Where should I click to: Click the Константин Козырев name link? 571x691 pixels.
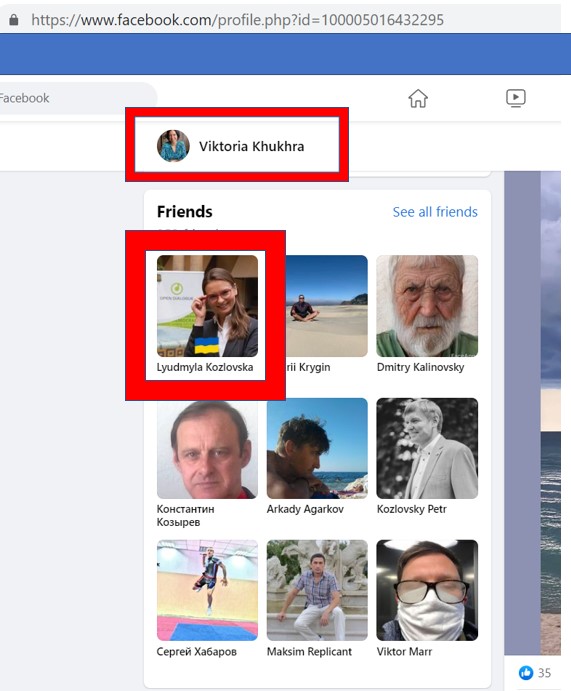185,516
